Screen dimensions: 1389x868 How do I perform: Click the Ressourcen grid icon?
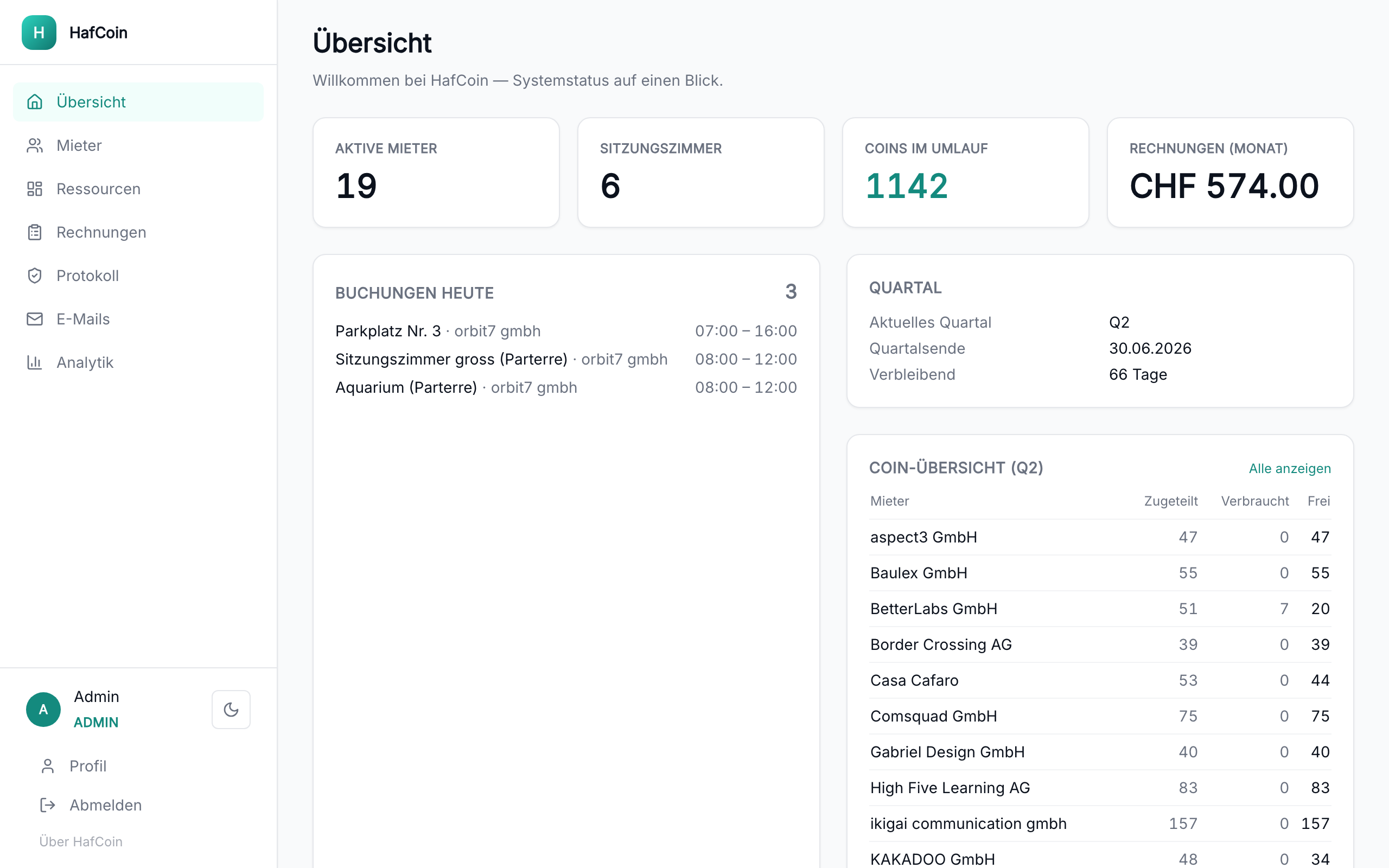coord(35,189)
